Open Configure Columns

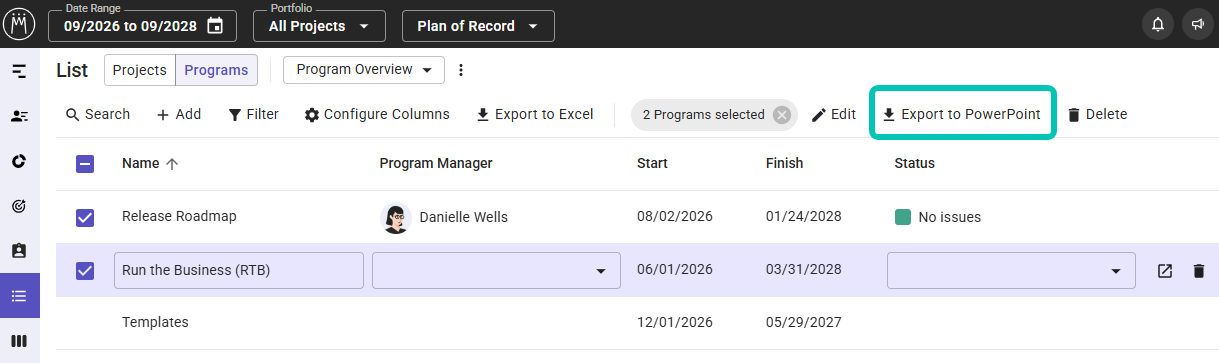pos(377,115)
